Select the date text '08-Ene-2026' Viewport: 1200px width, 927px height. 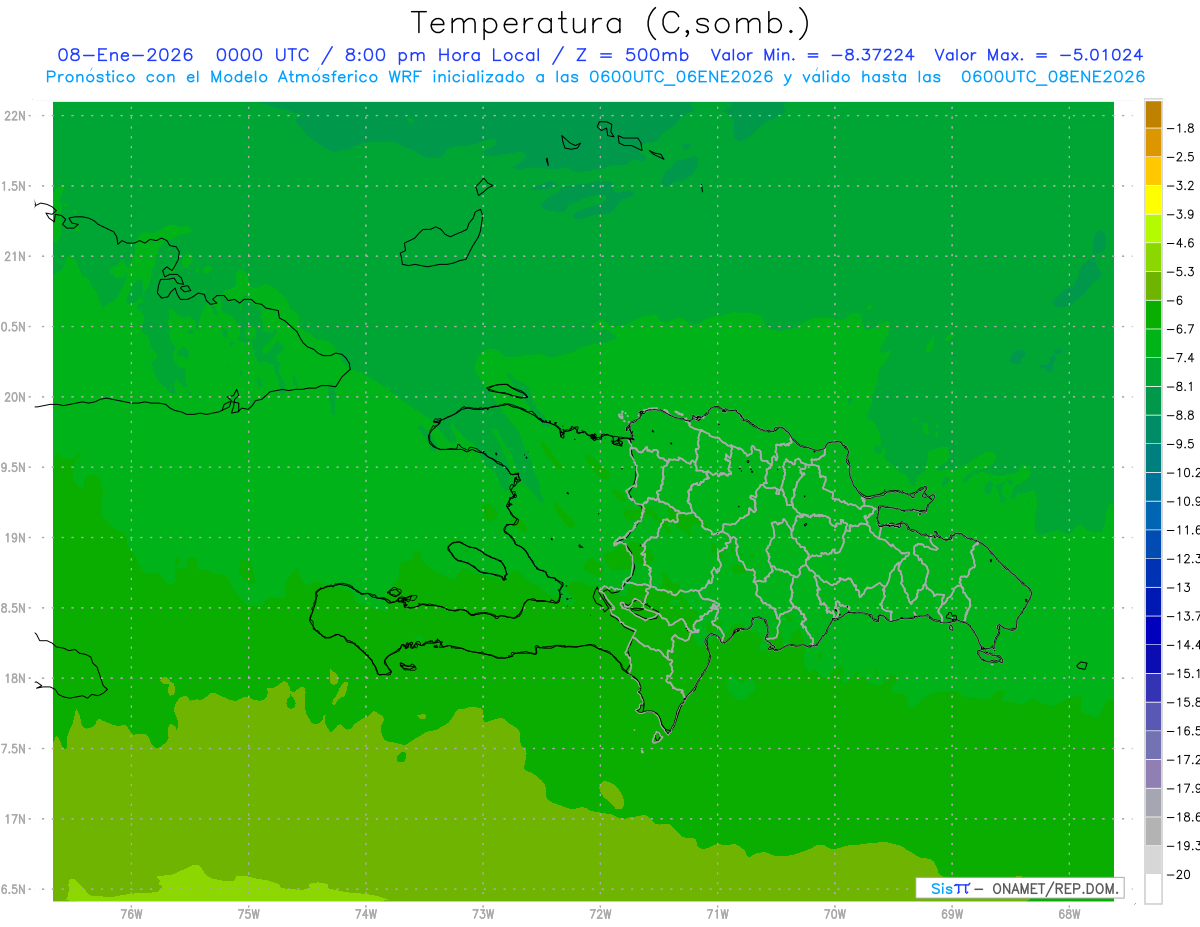point(125,55)
